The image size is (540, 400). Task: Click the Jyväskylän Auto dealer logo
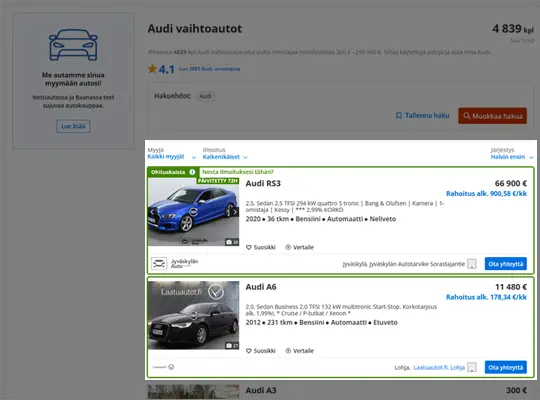click(x=175, y=264)
